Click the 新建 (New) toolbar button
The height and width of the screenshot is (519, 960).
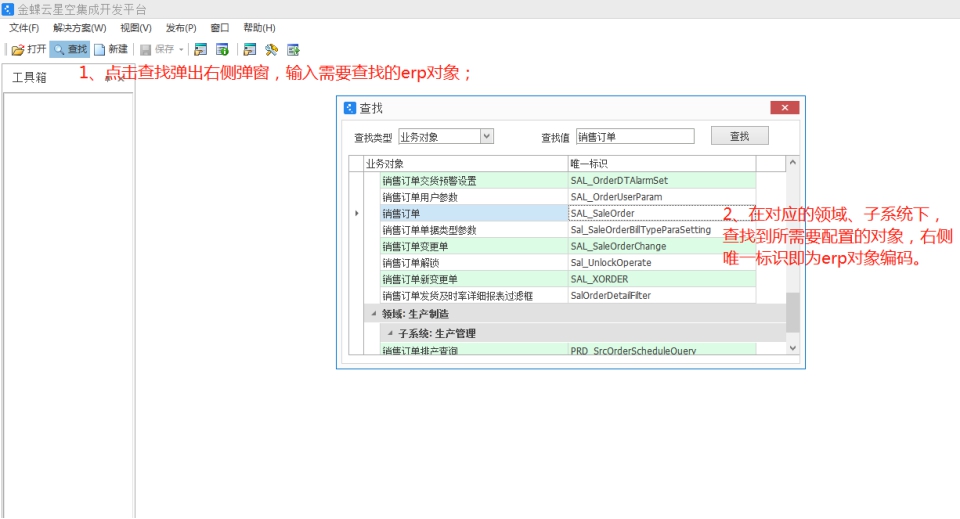(111, 50)
